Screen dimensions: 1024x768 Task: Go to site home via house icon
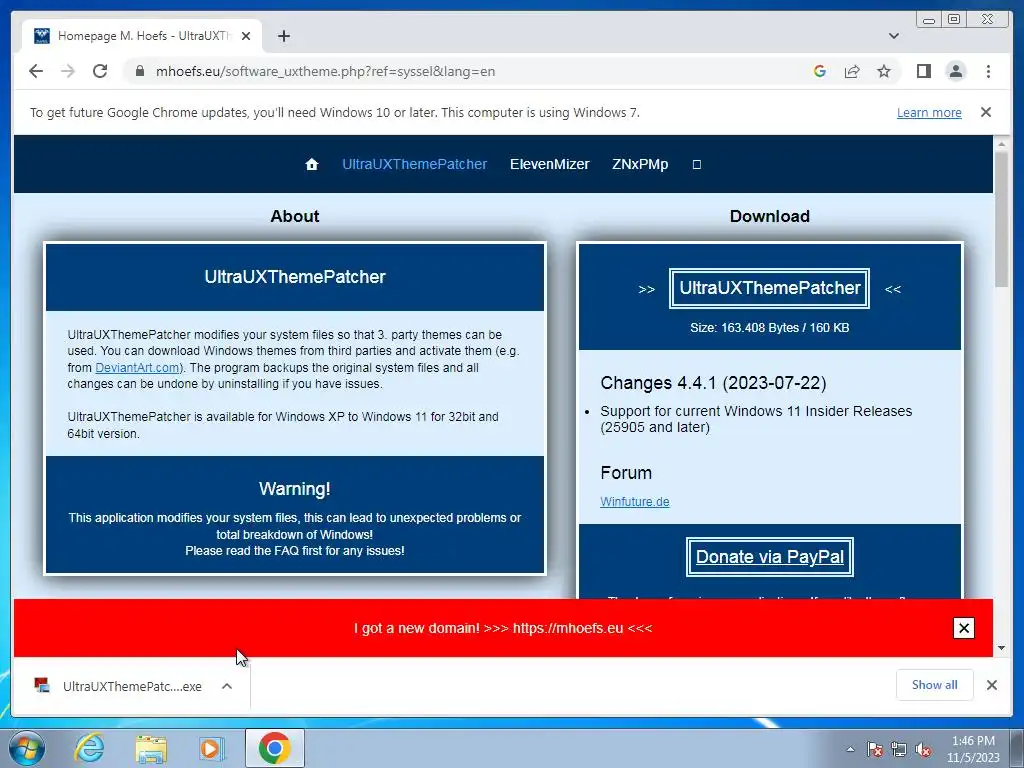click(312, 165)
